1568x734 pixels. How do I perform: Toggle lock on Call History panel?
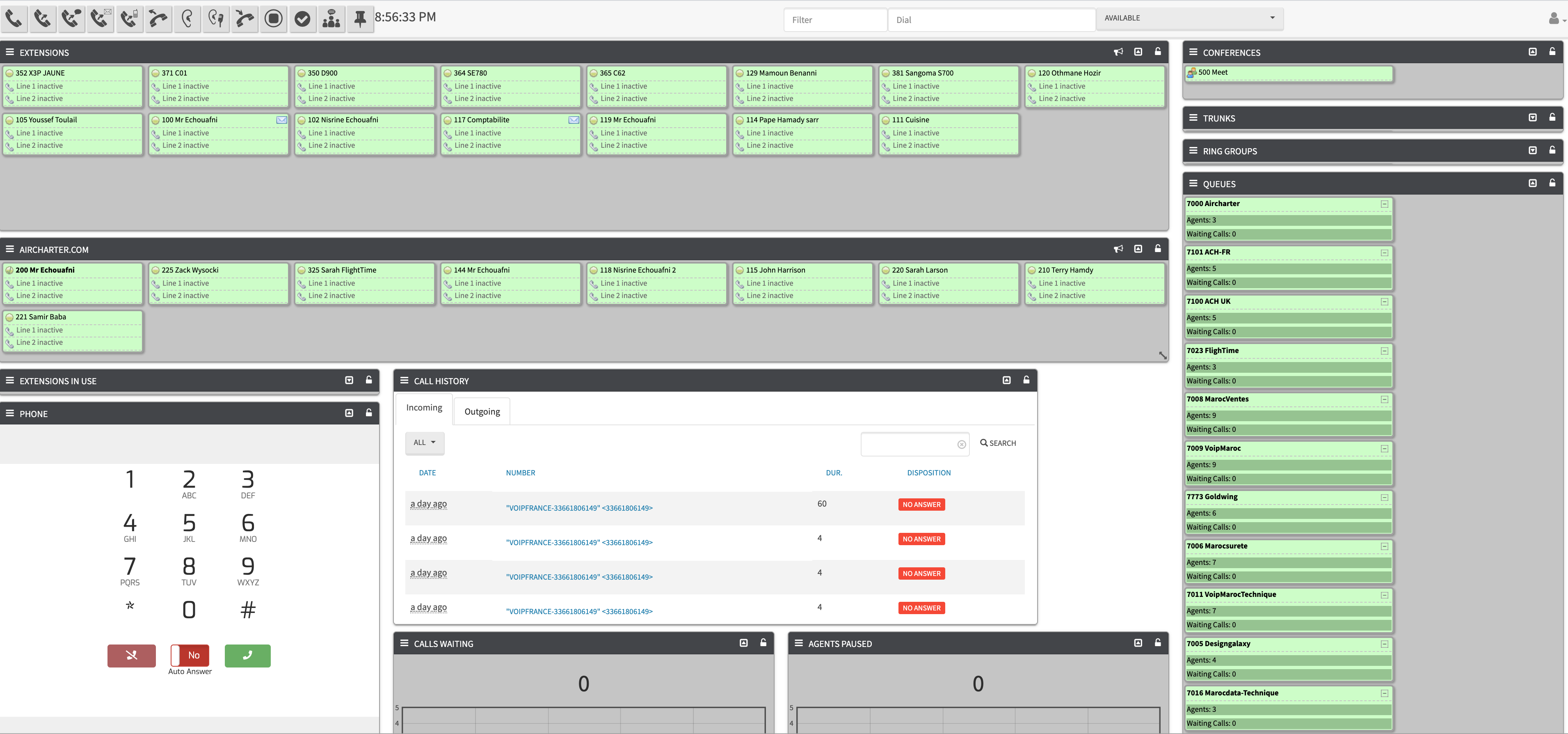coord(1026,380)
